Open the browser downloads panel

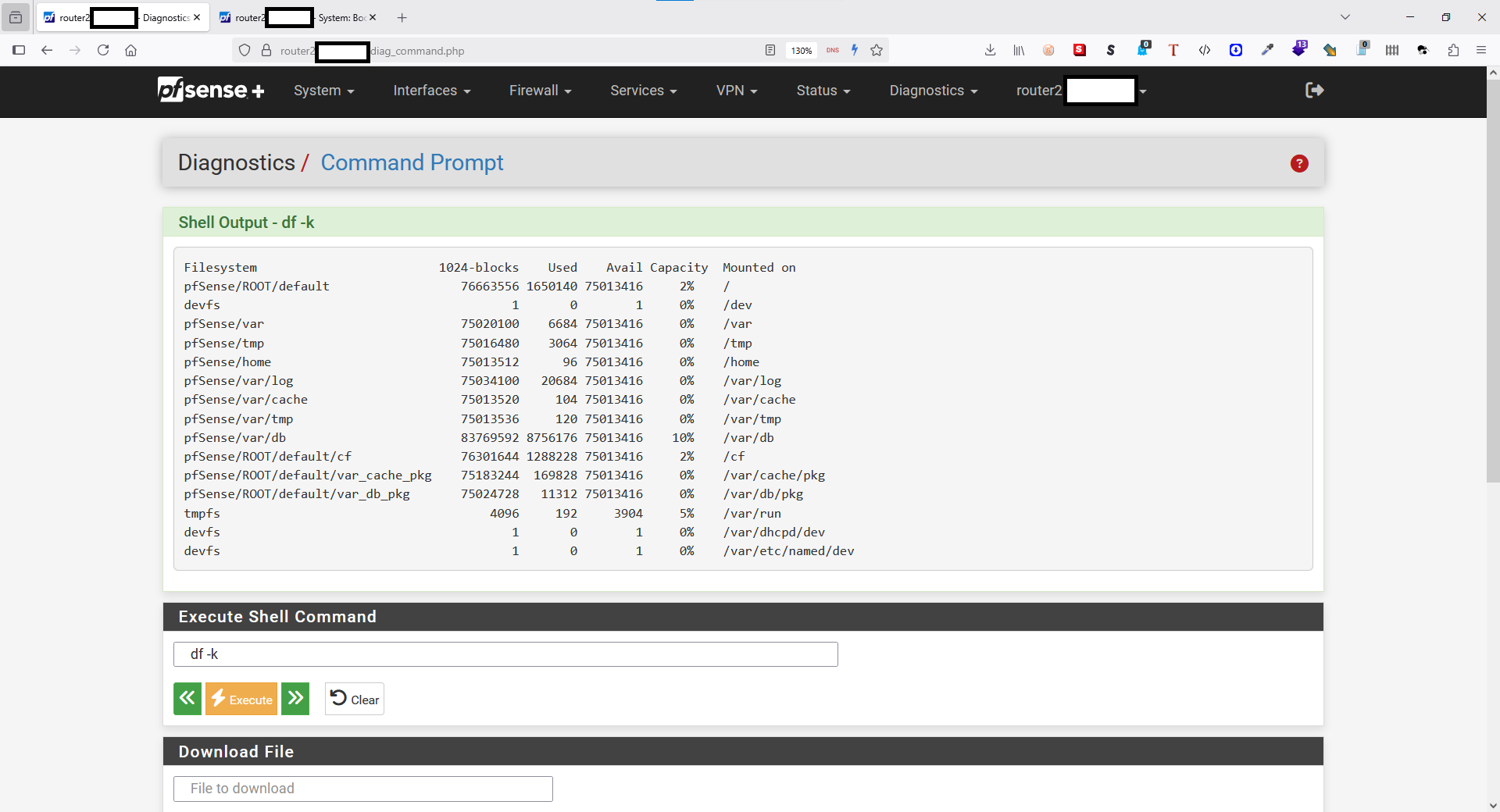click(990, 50)
